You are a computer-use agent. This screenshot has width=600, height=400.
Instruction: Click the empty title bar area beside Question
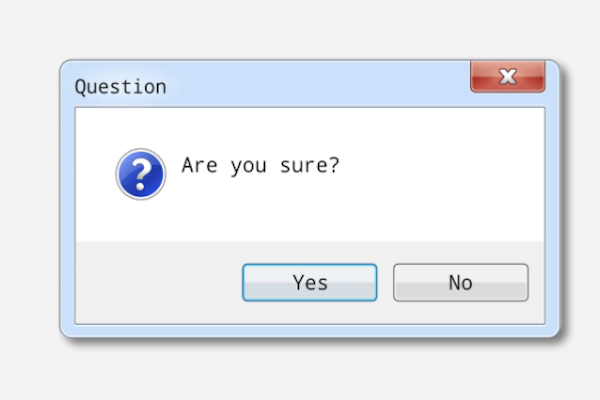click(x=318, y=84)
